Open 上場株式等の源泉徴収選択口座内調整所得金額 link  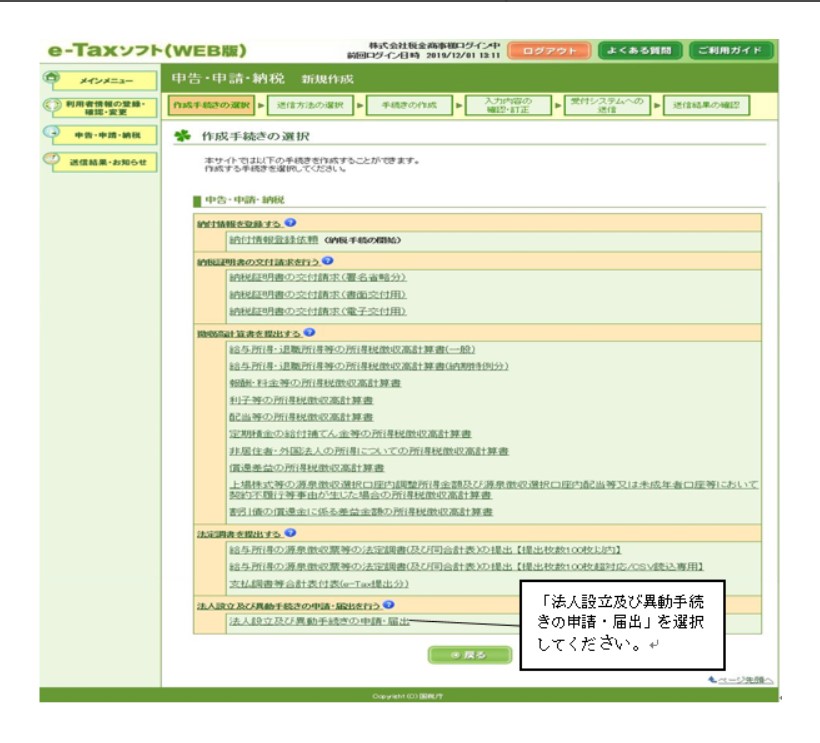click(494, 489)
